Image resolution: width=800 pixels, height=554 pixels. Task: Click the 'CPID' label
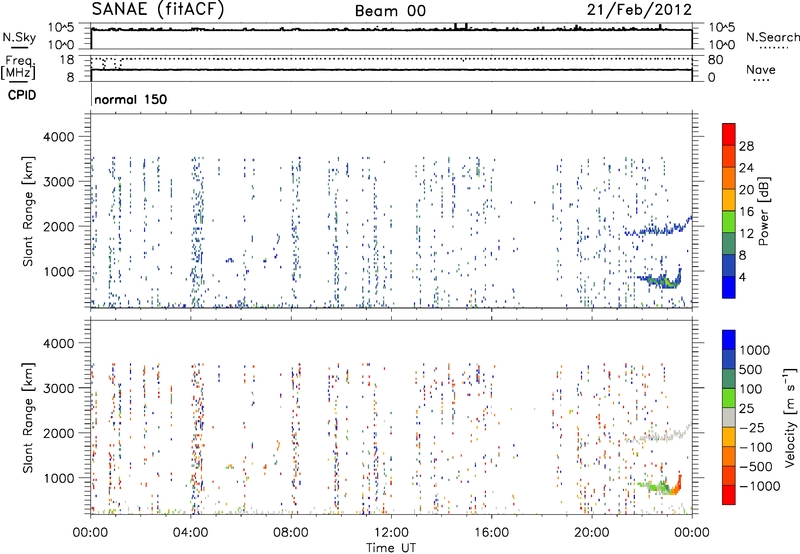click(x=22, y=95)
